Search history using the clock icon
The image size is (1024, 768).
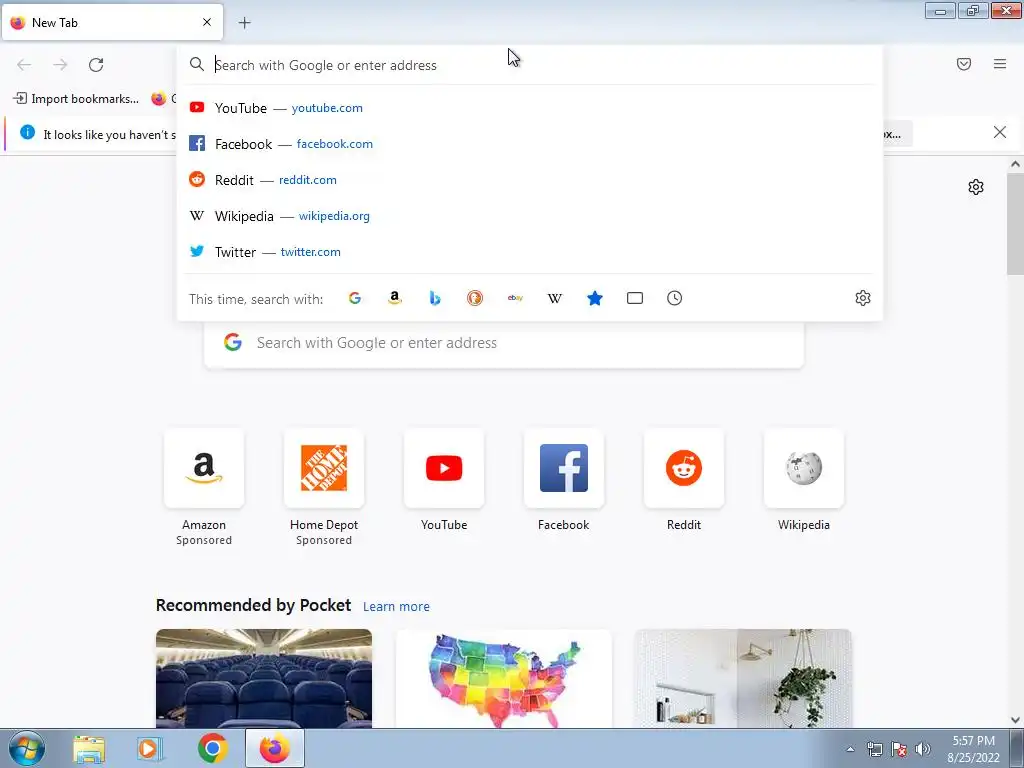coord(675,298)
